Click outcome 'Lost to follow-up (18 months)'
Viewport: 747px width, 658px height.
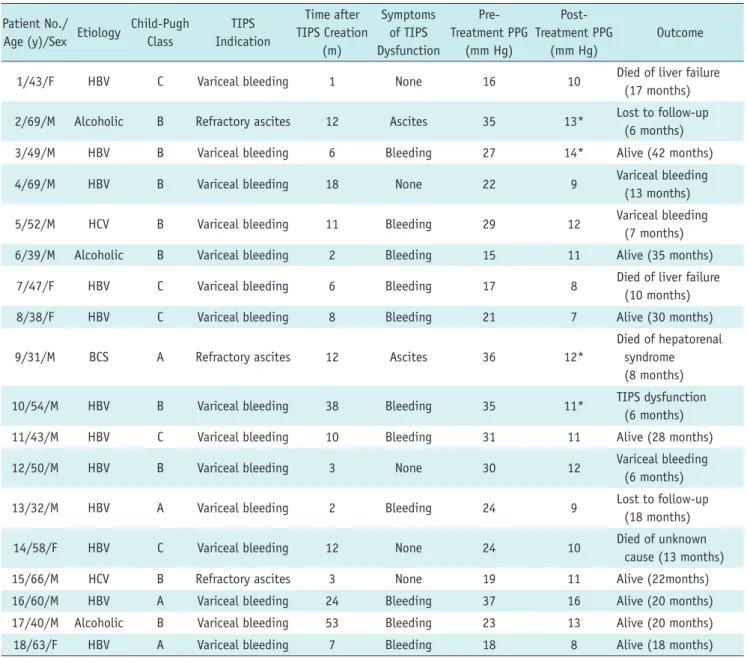[662, 508]
